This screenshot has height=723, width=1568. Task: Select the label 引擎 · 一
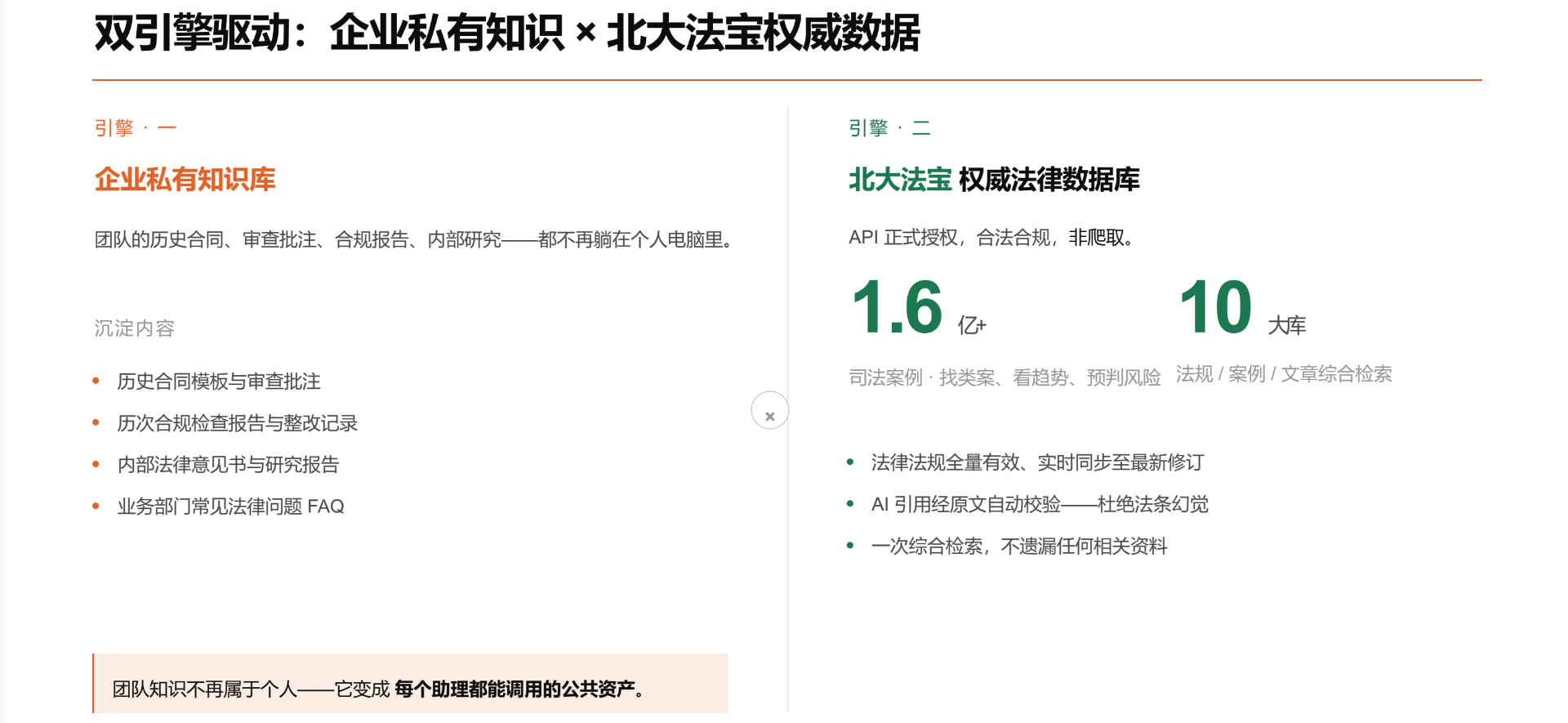[x=136, y=128]
